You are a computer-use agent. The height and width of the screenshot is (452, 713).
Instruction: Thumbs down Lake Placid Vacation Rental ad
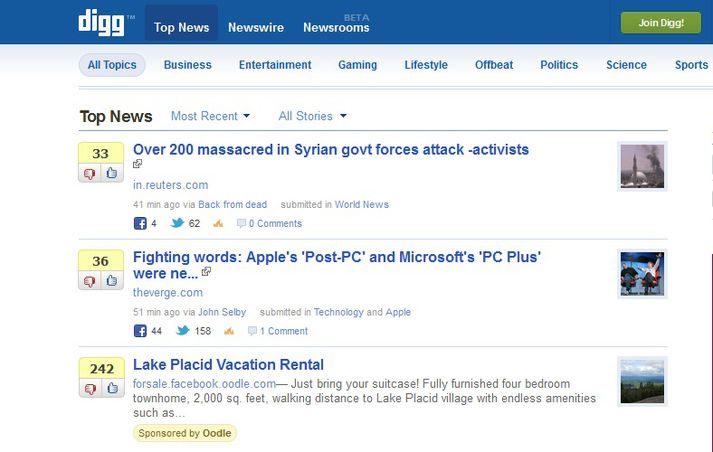[x=90, y=389]
